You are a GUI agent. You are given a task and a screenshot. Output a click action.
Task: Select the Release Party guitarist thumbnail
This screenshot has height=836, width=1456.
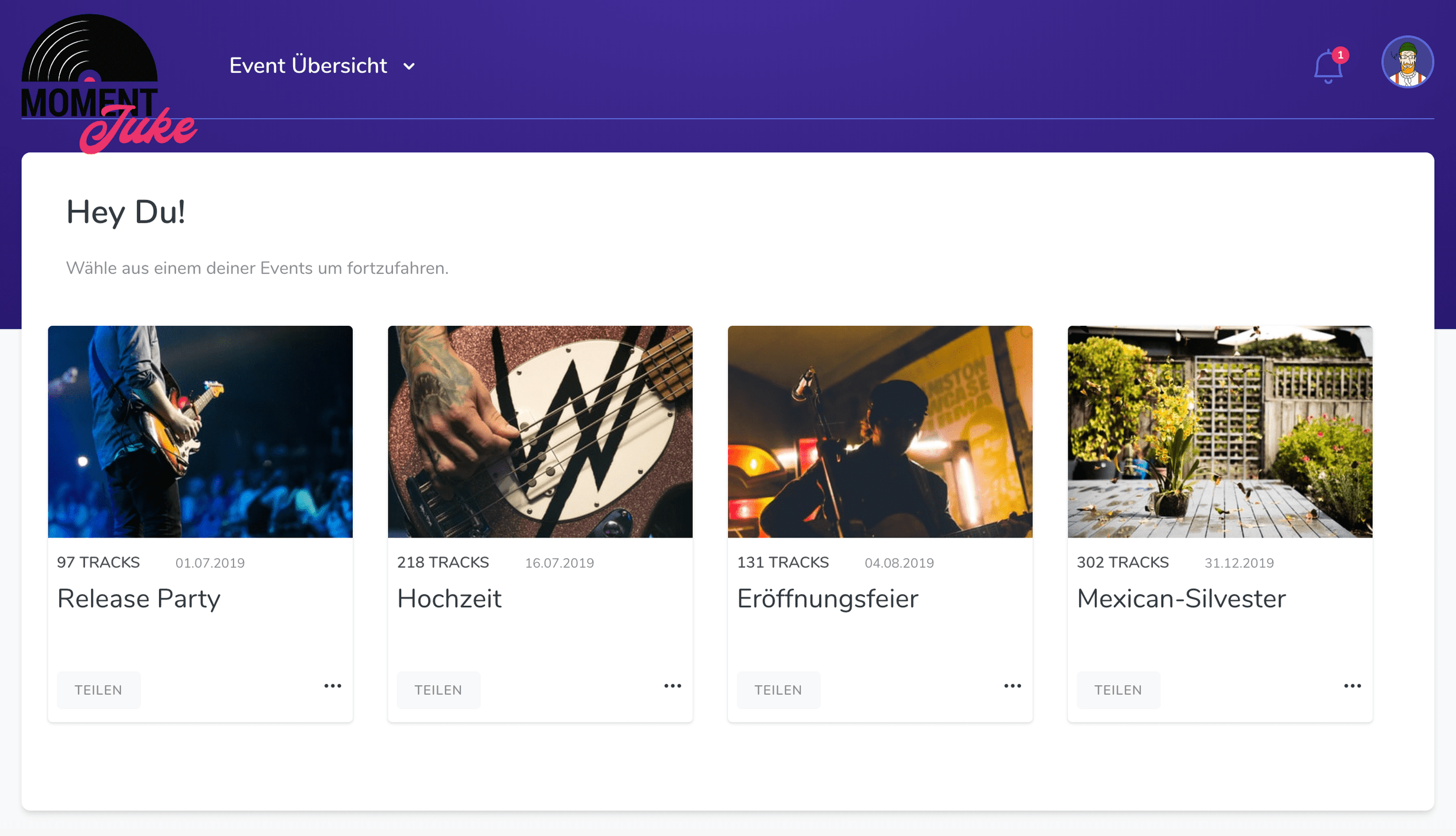tap(200, 432)
